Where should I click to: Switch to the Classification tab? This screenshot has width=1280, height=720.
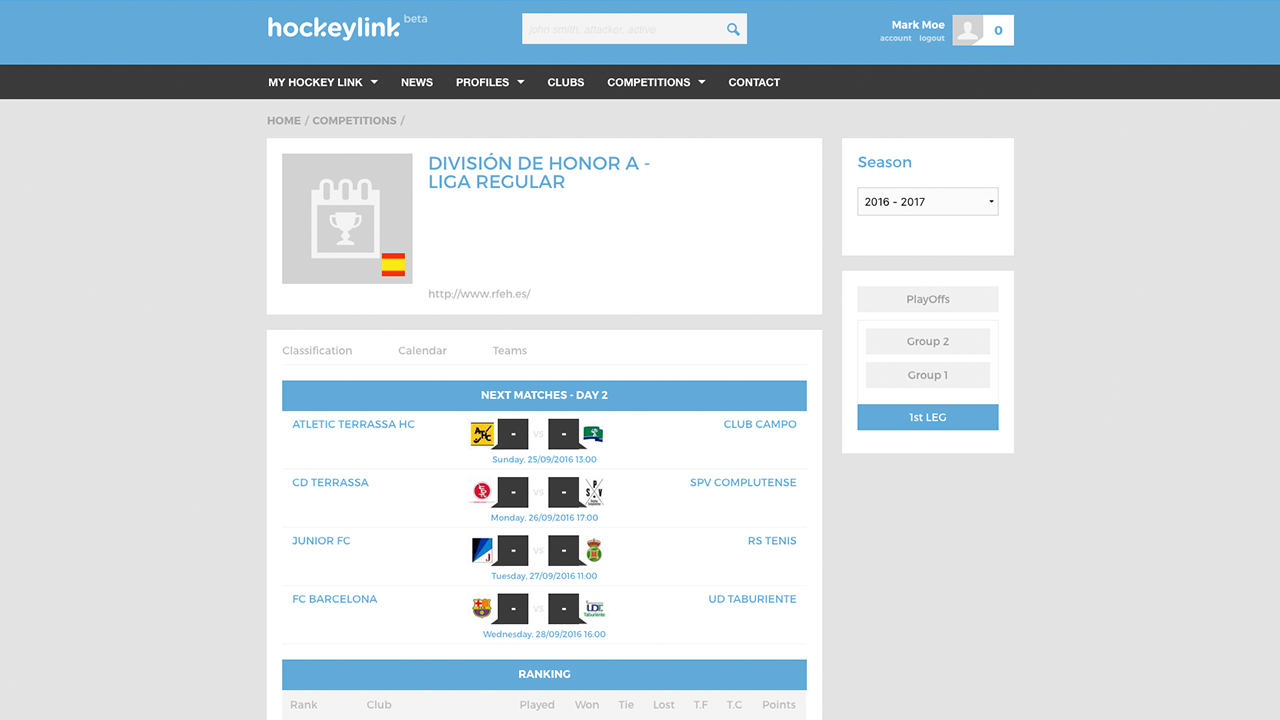(317, 351)
